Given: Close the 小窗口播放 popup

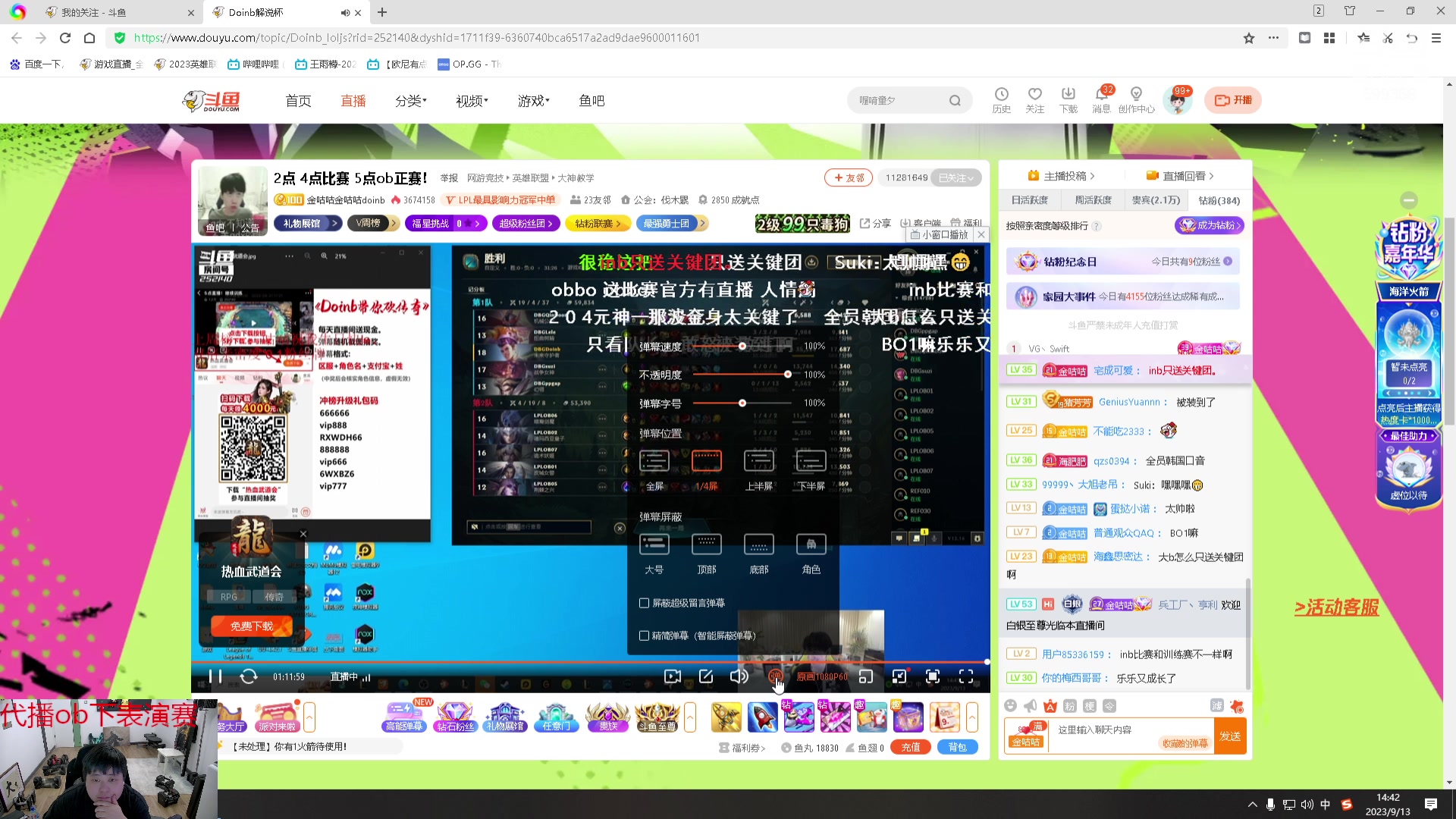Looking at the screenshot, I should pyautogui.click(x=981, y=235).
